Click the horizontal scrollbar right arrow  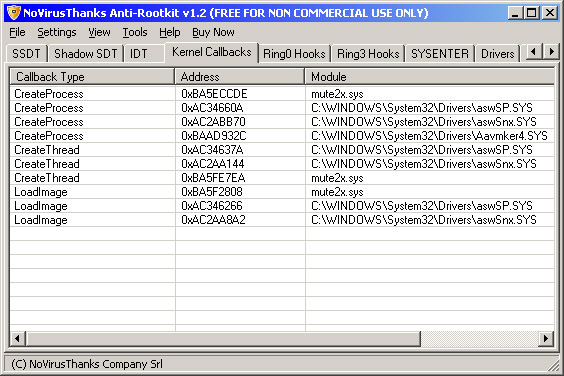click(x=546, y=339)
